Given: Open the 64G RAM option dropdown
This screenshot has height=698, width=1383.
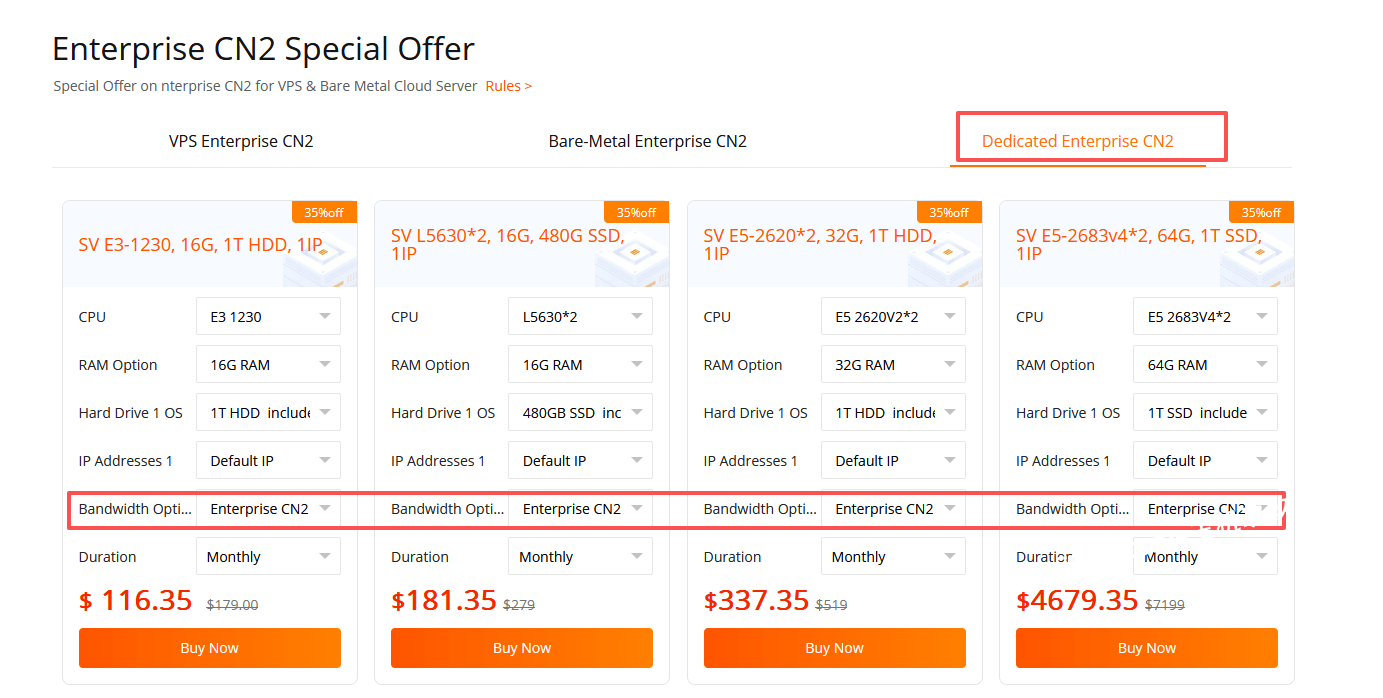Looking at the screenshot, I should click(1205, 364).
